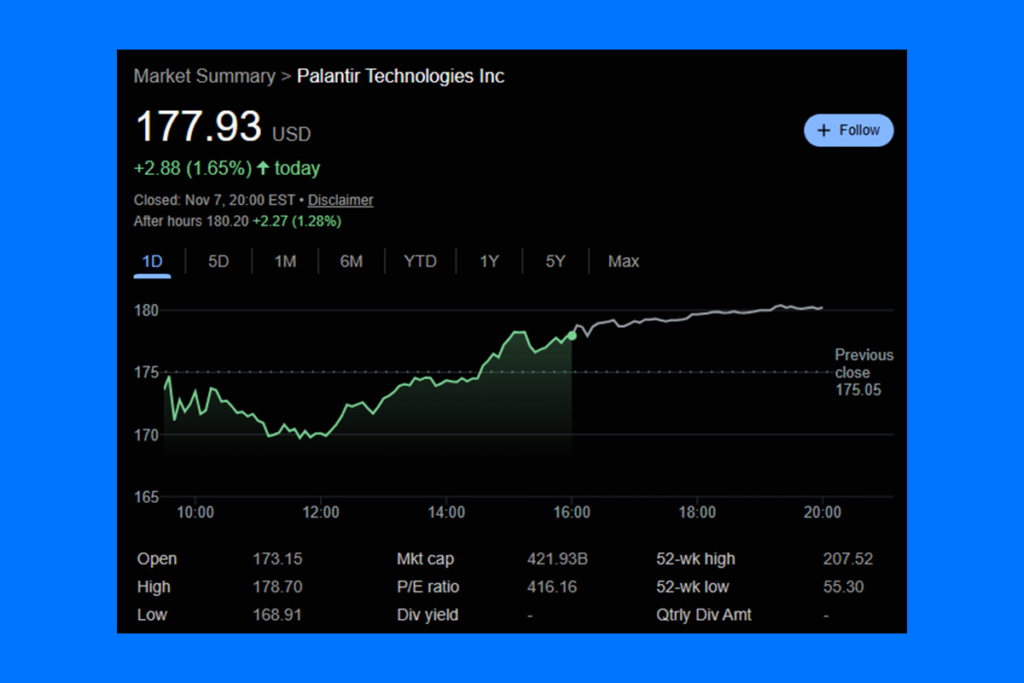Open the Disclaimer link
1024x683 pixels.
click(x=340, y=200)
